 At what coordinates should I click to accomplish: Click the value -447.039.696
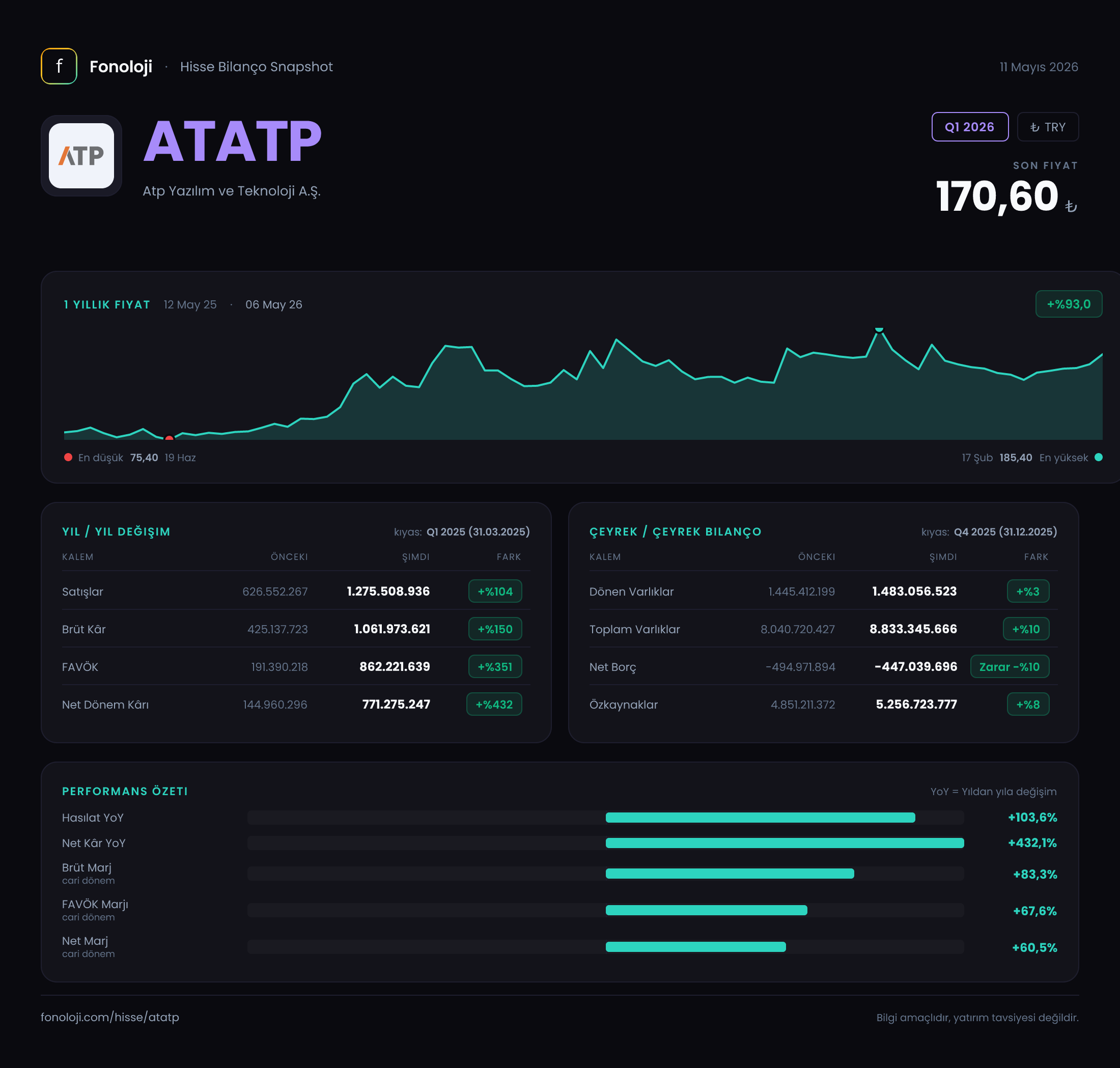click(x=915, y=666)
